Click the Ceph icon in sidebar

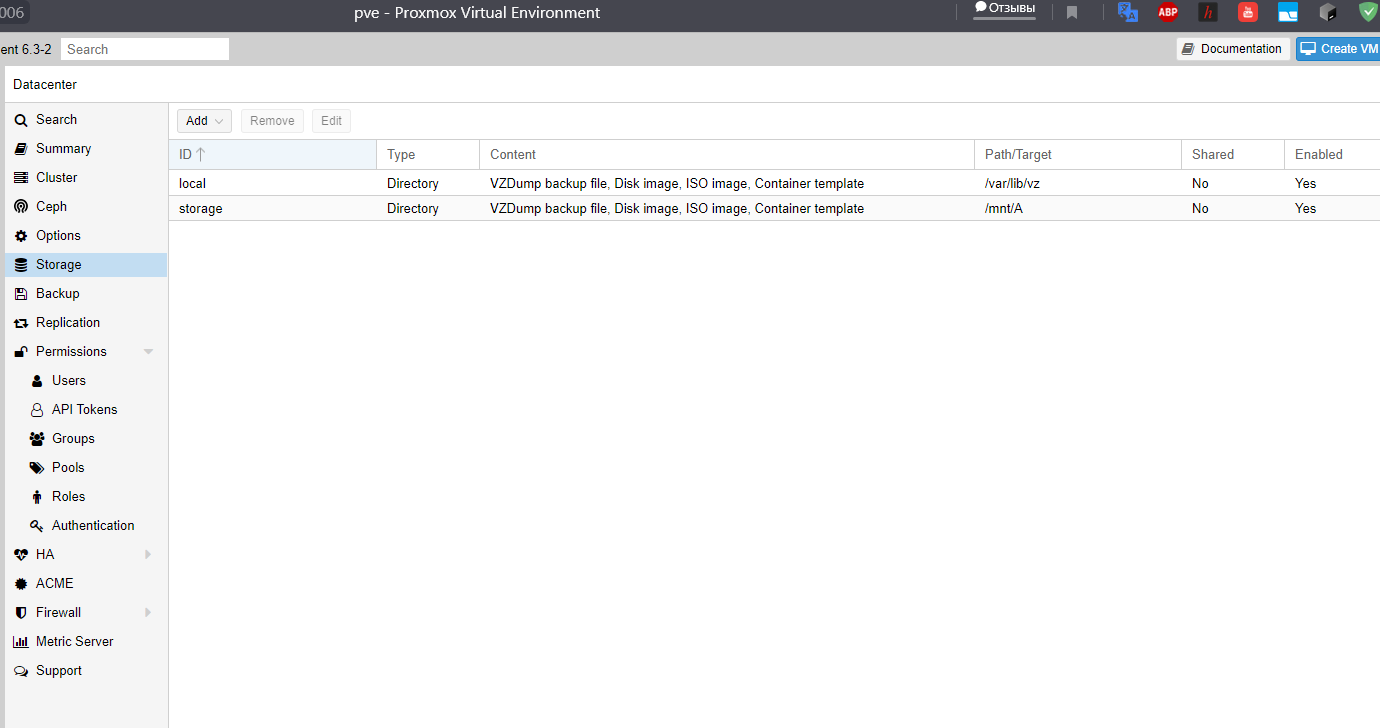21,207
